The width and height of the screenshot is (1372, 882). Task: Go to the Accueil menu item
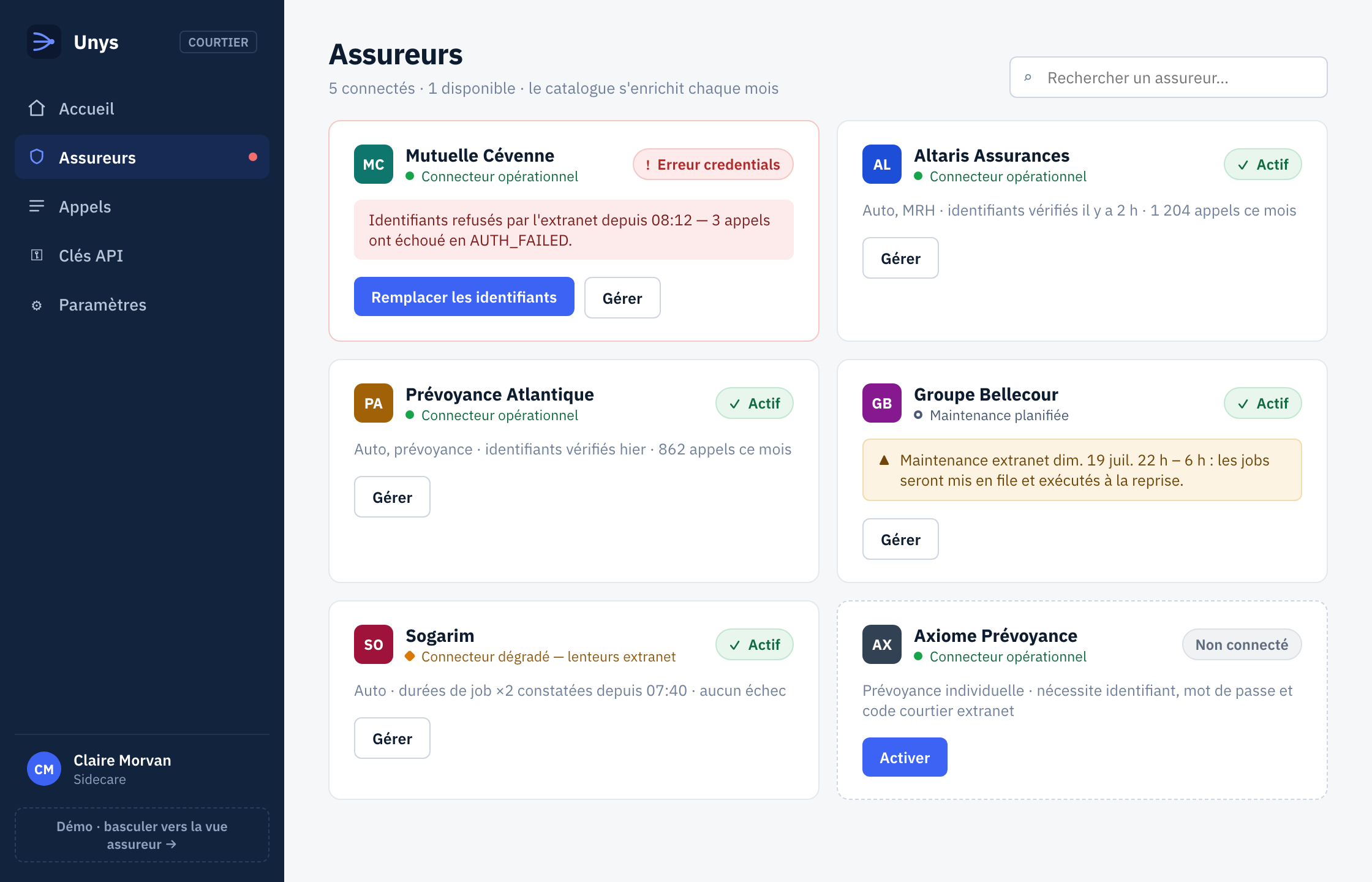click(142, 108)
